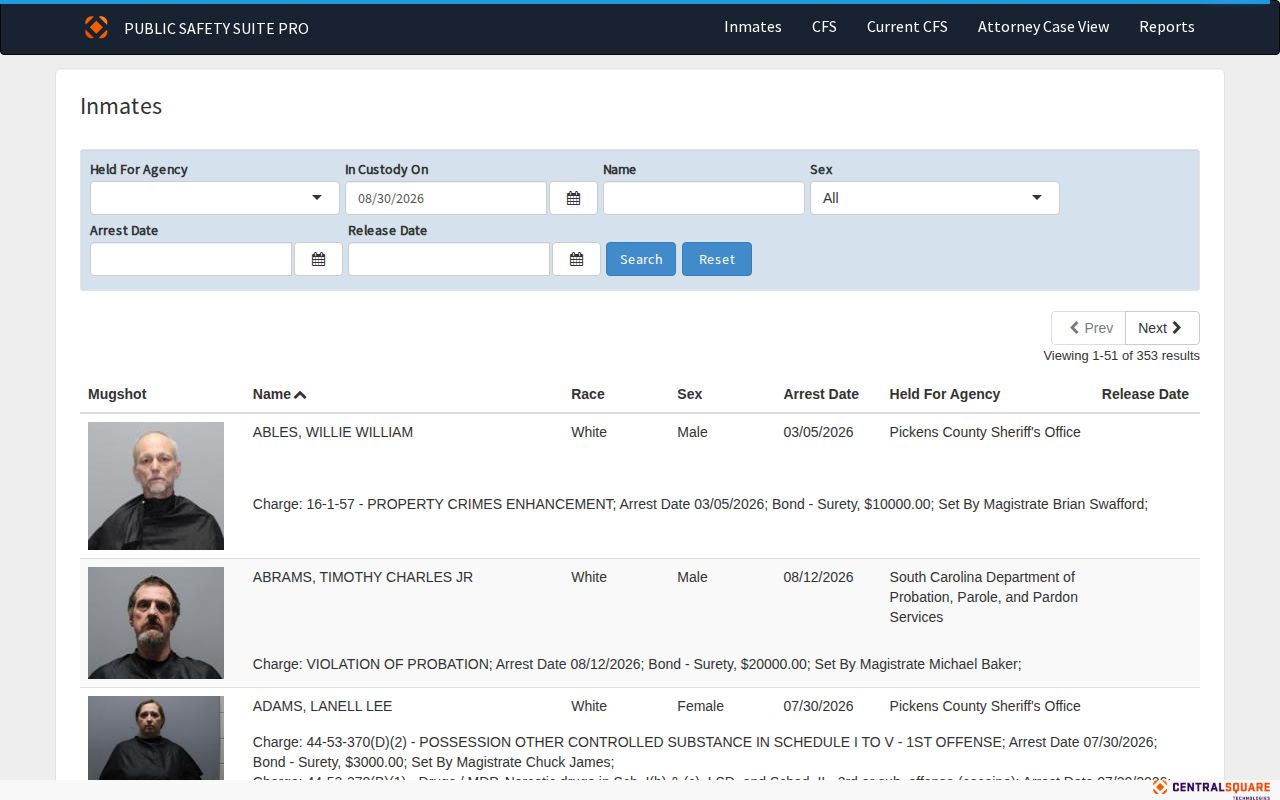Viewport: 1280px width, 800px height.
Task: Go to the Next results page
Action: tap(1162, 328)
